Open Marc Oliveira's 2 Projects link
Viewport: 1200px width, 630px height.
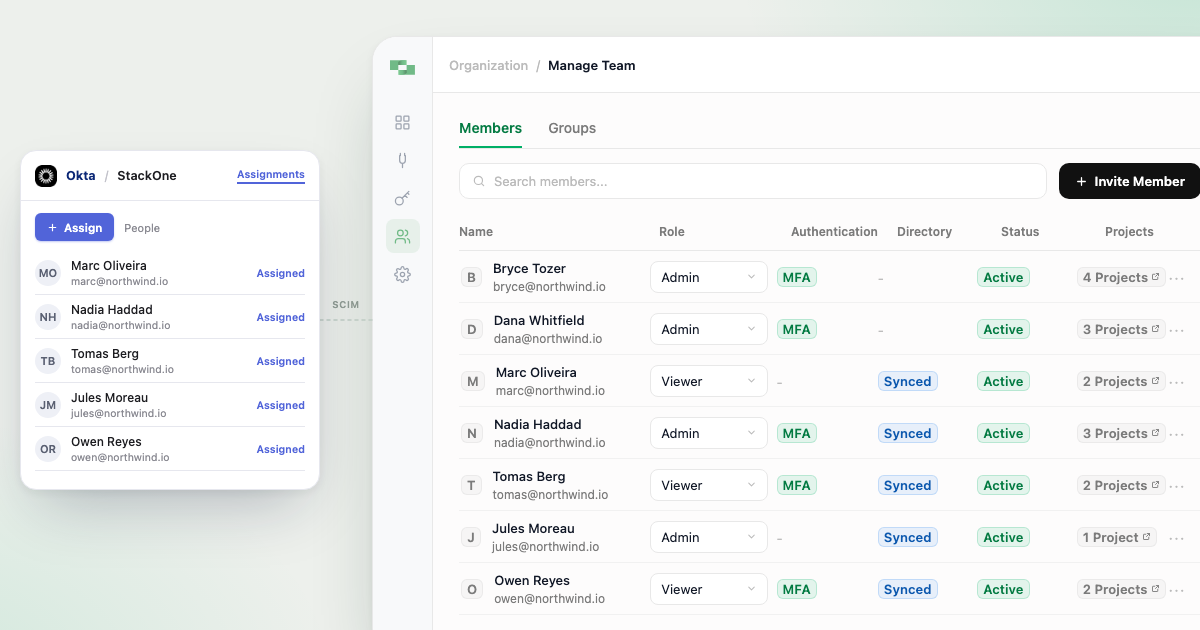coord(1121,382)
